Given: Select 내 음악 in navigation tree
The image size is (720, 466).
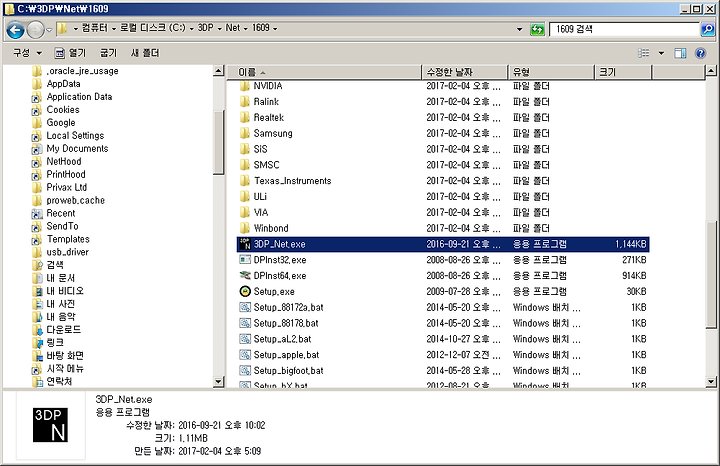Looking at the screenshot, I should [61, 317].
